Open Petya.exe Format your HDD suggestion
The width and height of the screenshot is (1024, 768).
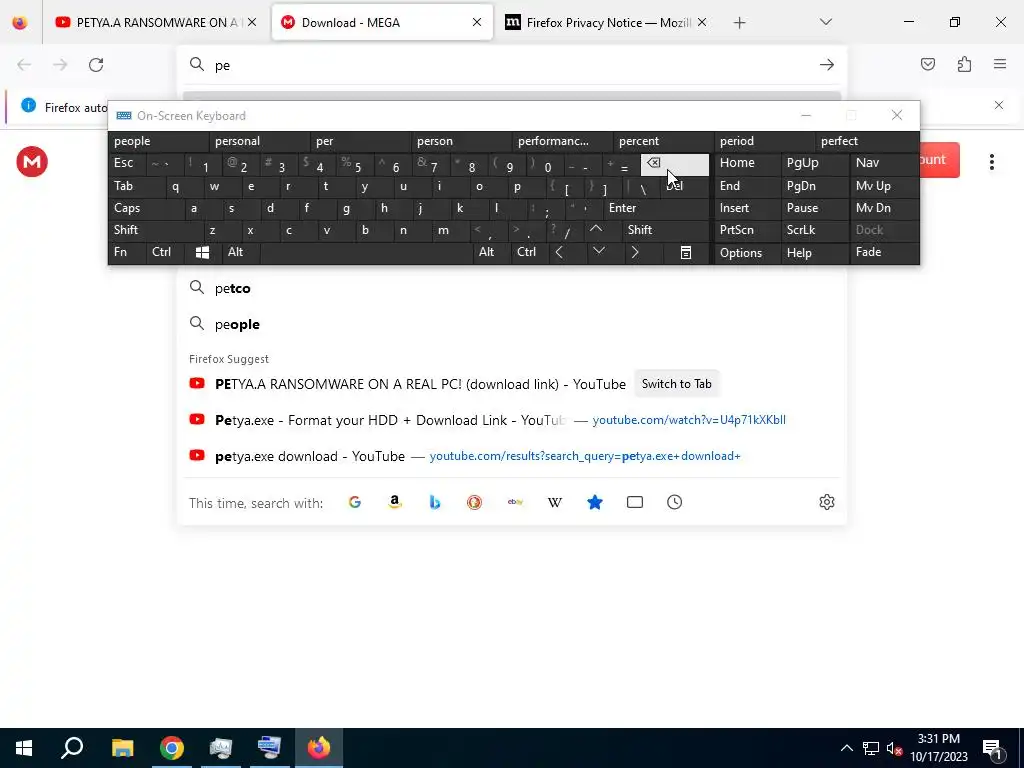point(511,420)
